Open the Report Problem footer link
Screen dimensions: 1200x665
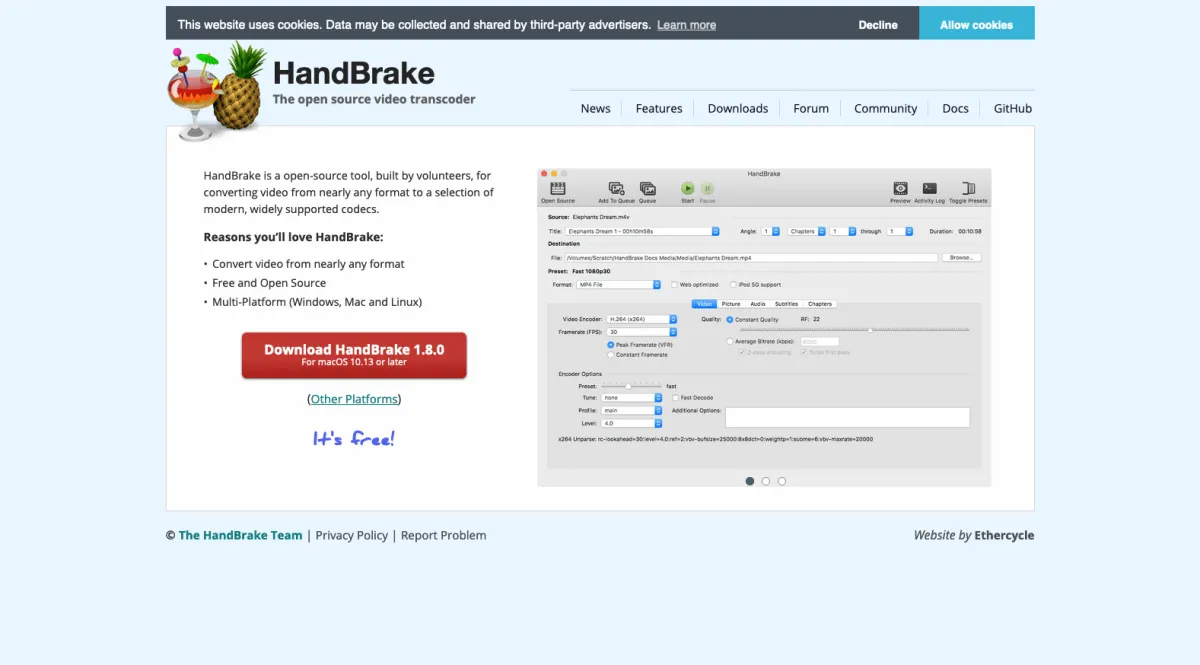click(x=443, y=535)
